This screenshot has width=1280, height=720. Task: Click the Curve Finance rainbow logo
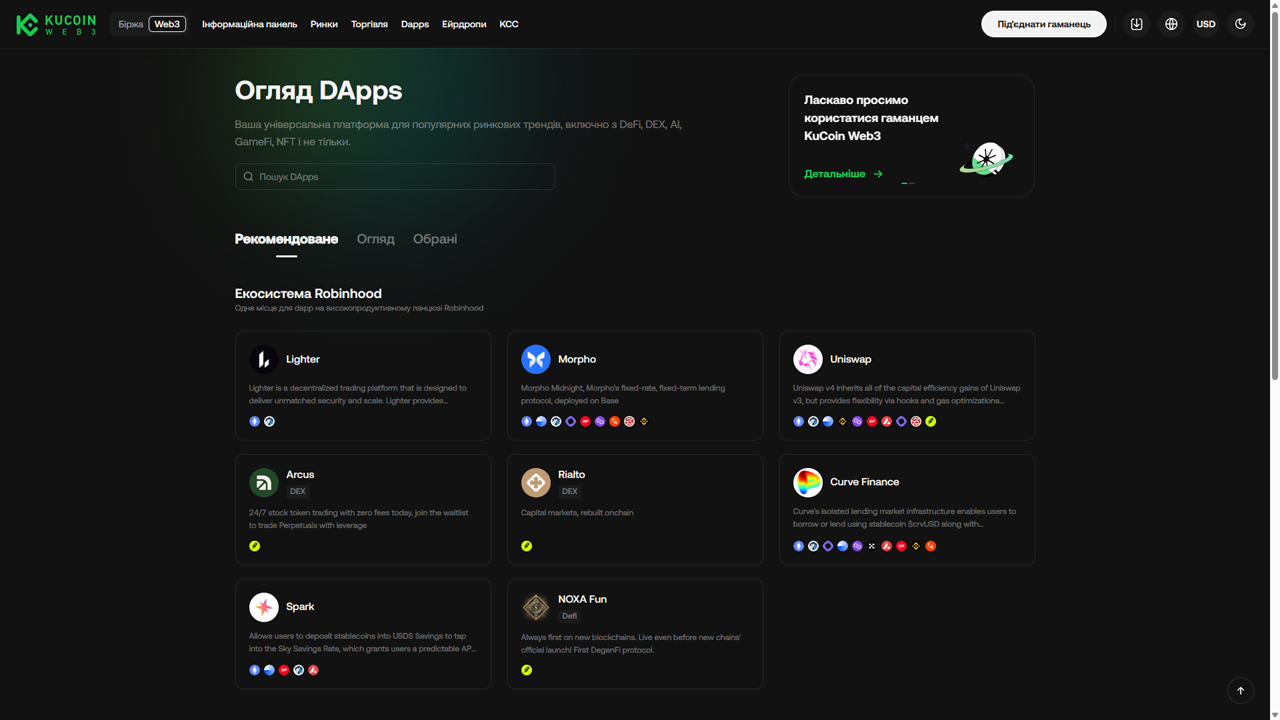[808, 482]
